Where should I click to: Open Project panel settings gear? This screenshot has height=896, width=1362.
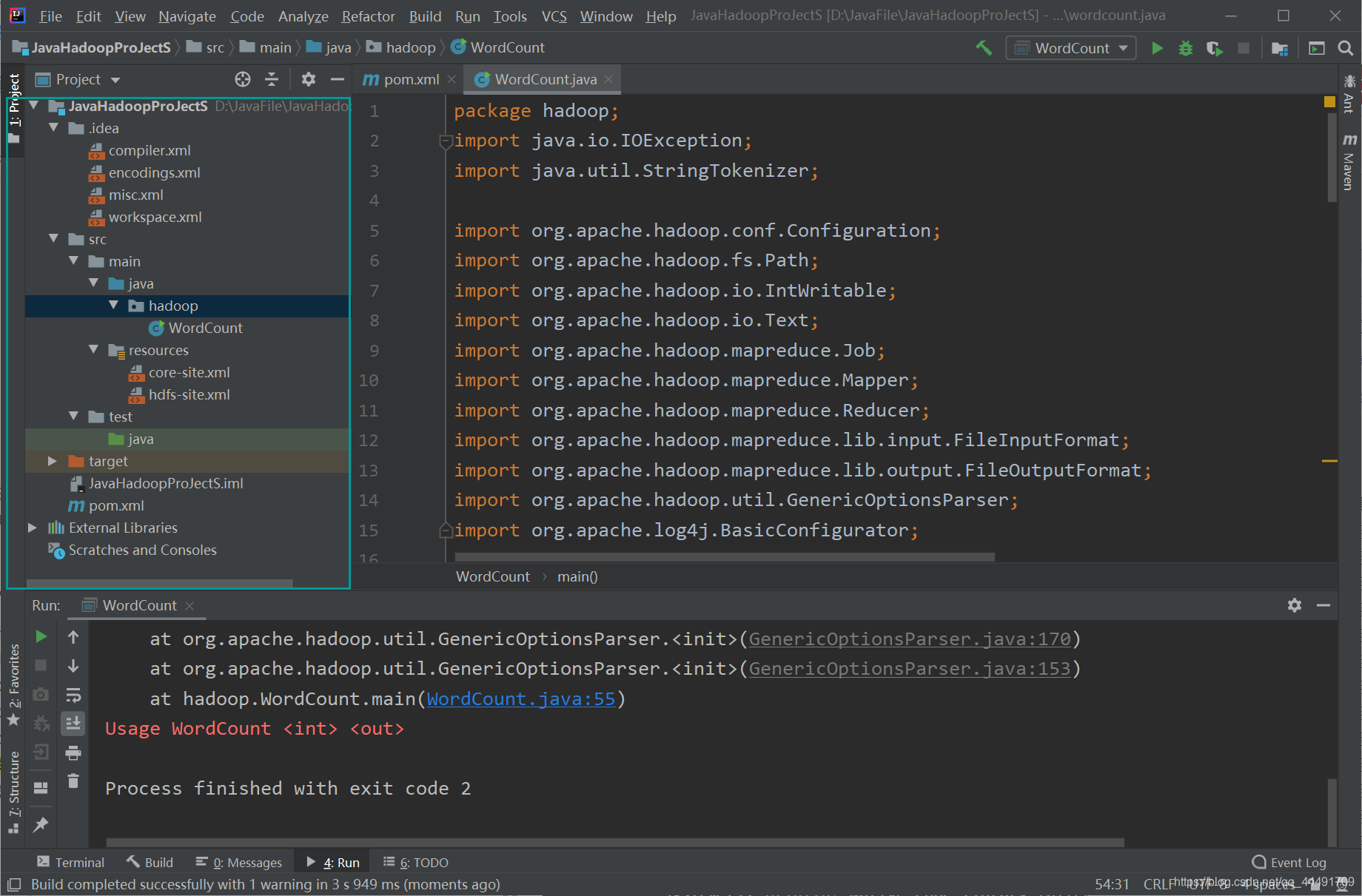(x=309, y=79)
